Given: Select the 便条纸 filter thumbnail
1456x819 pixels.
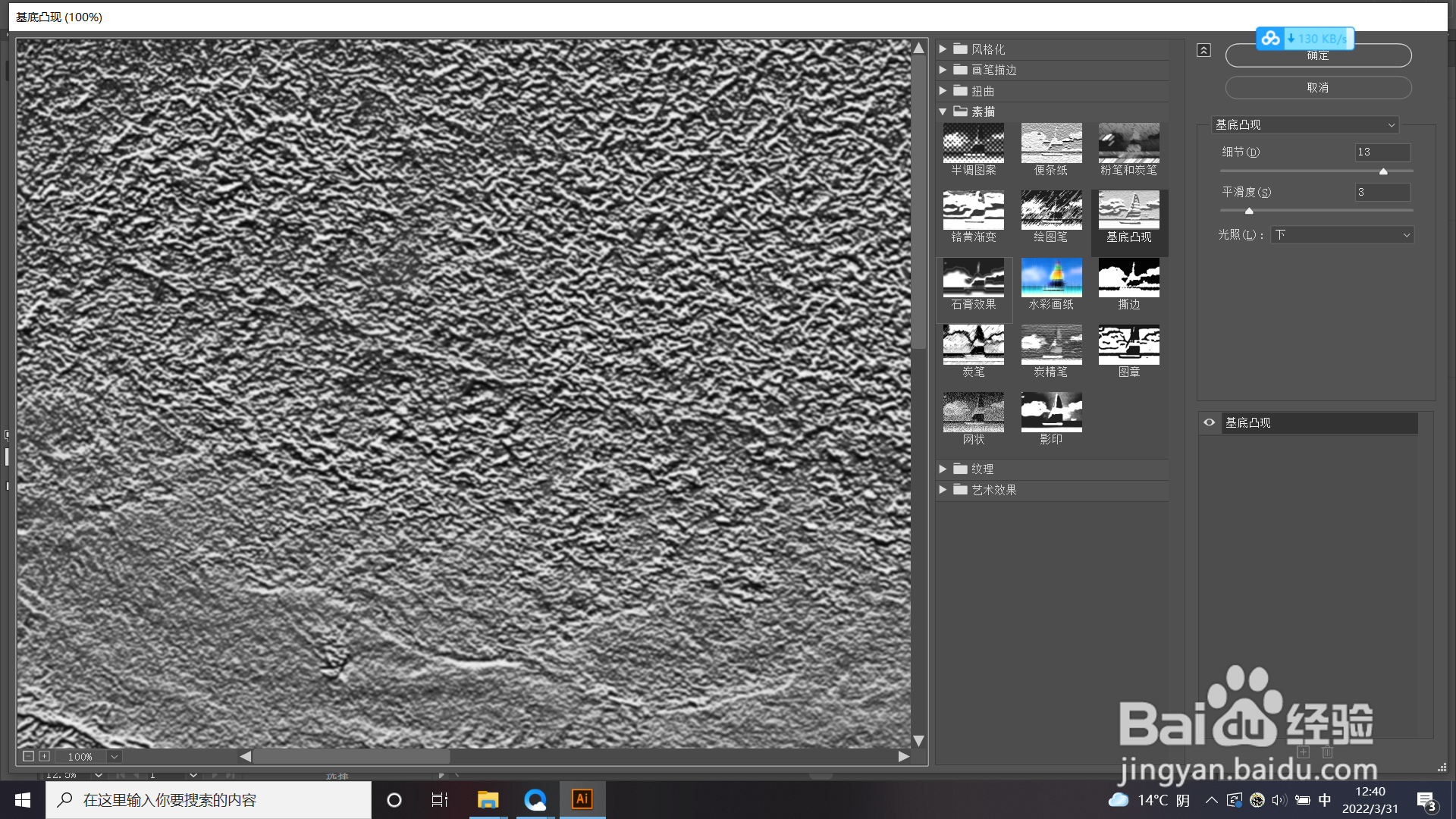Looking at the screenshot, I should click(x=1051, y=143).
